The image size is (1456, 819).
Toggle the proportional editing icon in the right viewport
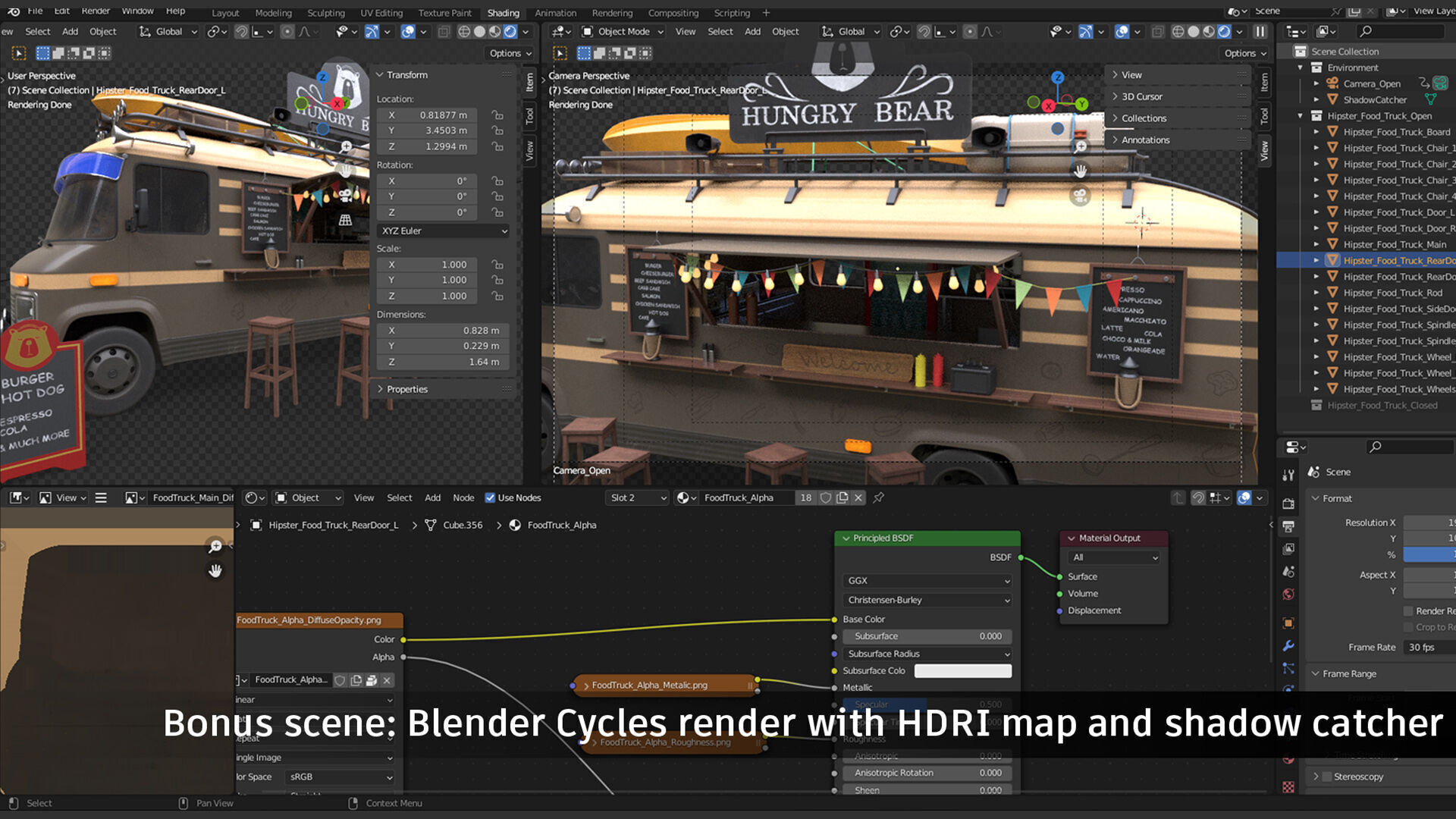[x=970, y=32]
